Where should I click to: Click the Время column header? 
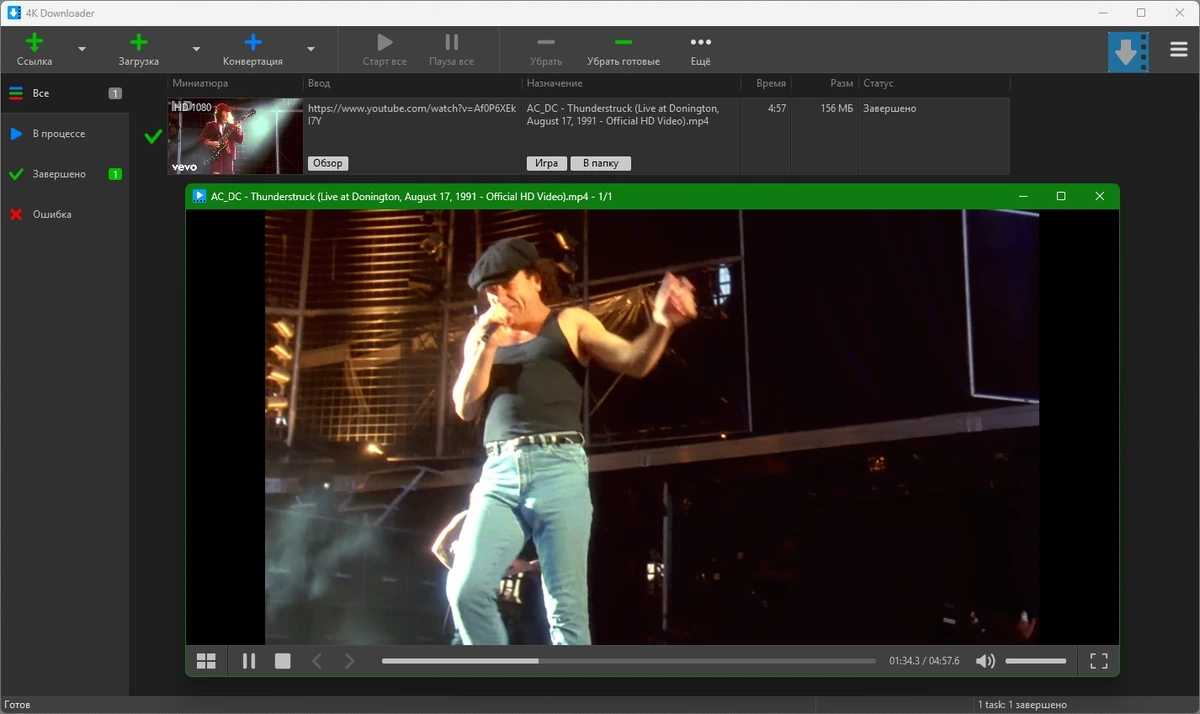771,84
